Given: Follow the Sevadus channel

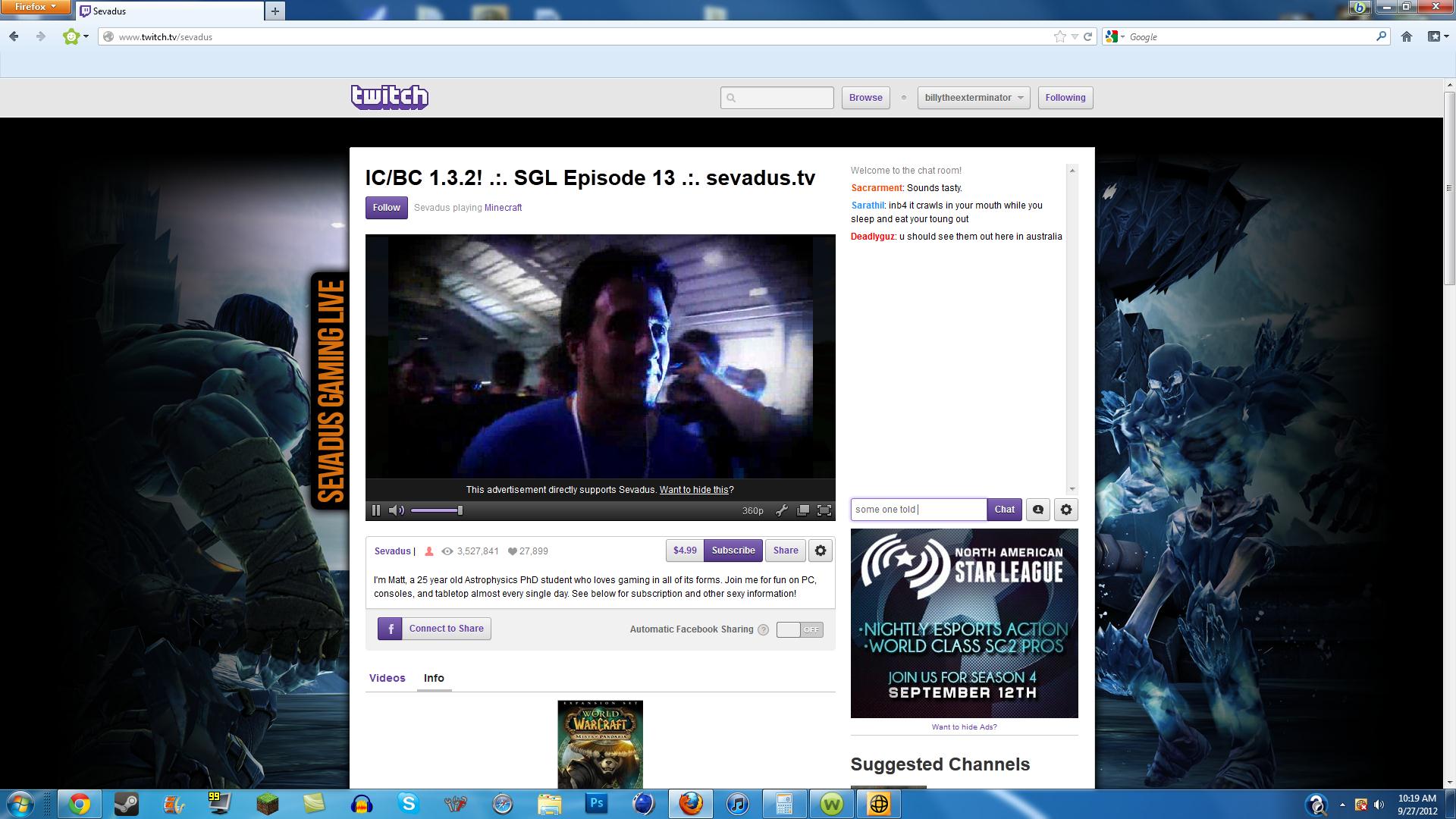Looking at the screenshot, I should tap(387, 208).
